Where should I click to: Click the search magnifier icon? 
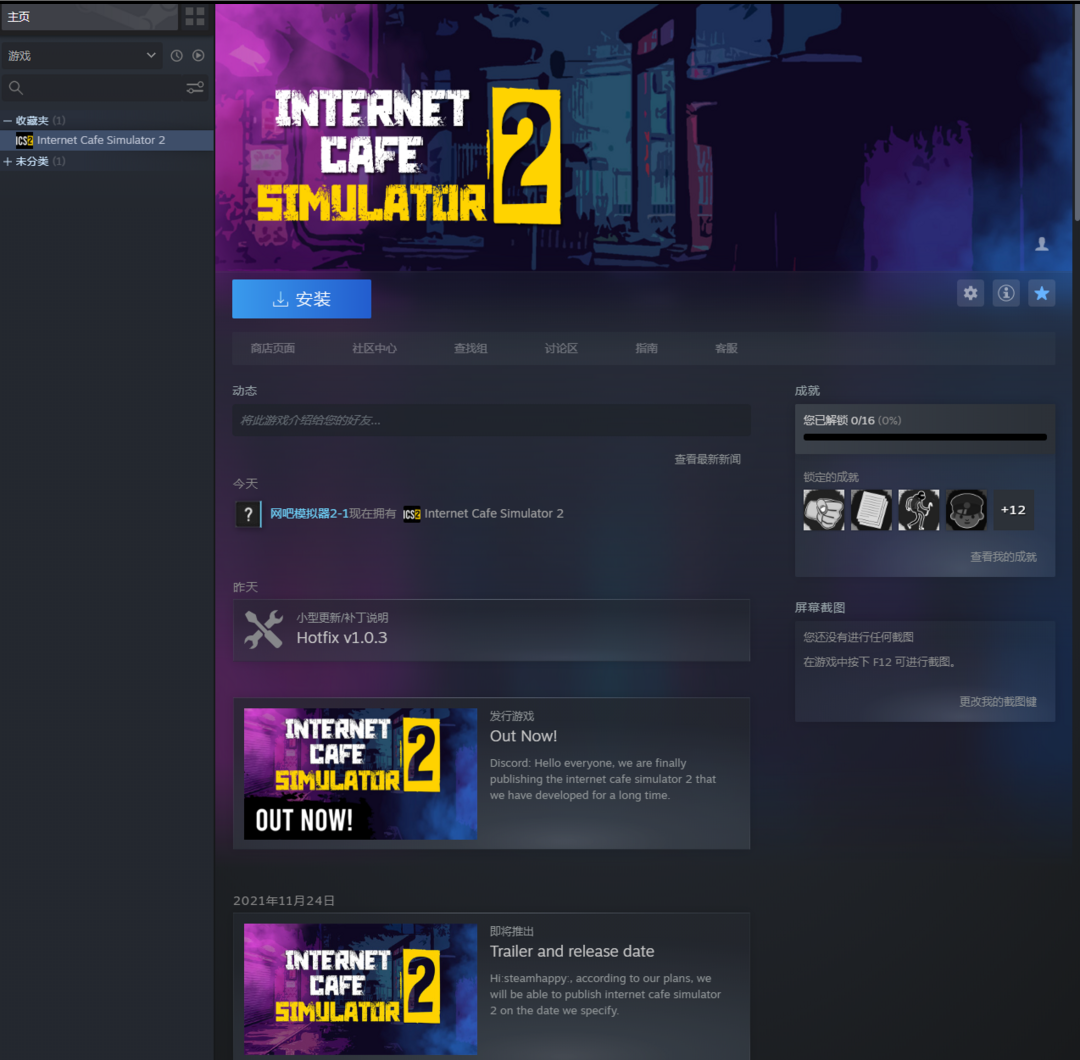point(16,87)
